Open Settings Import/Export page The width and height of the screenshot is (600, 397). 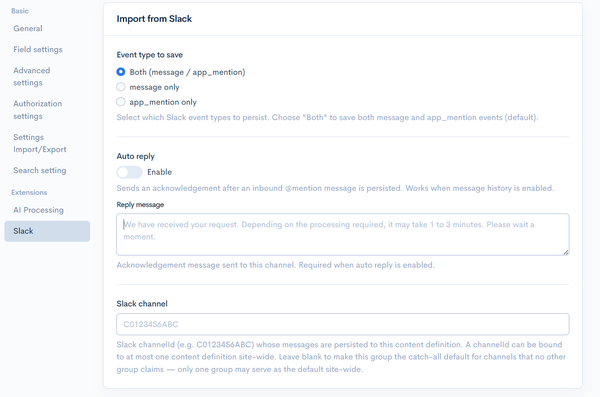[x=40, y=143]
